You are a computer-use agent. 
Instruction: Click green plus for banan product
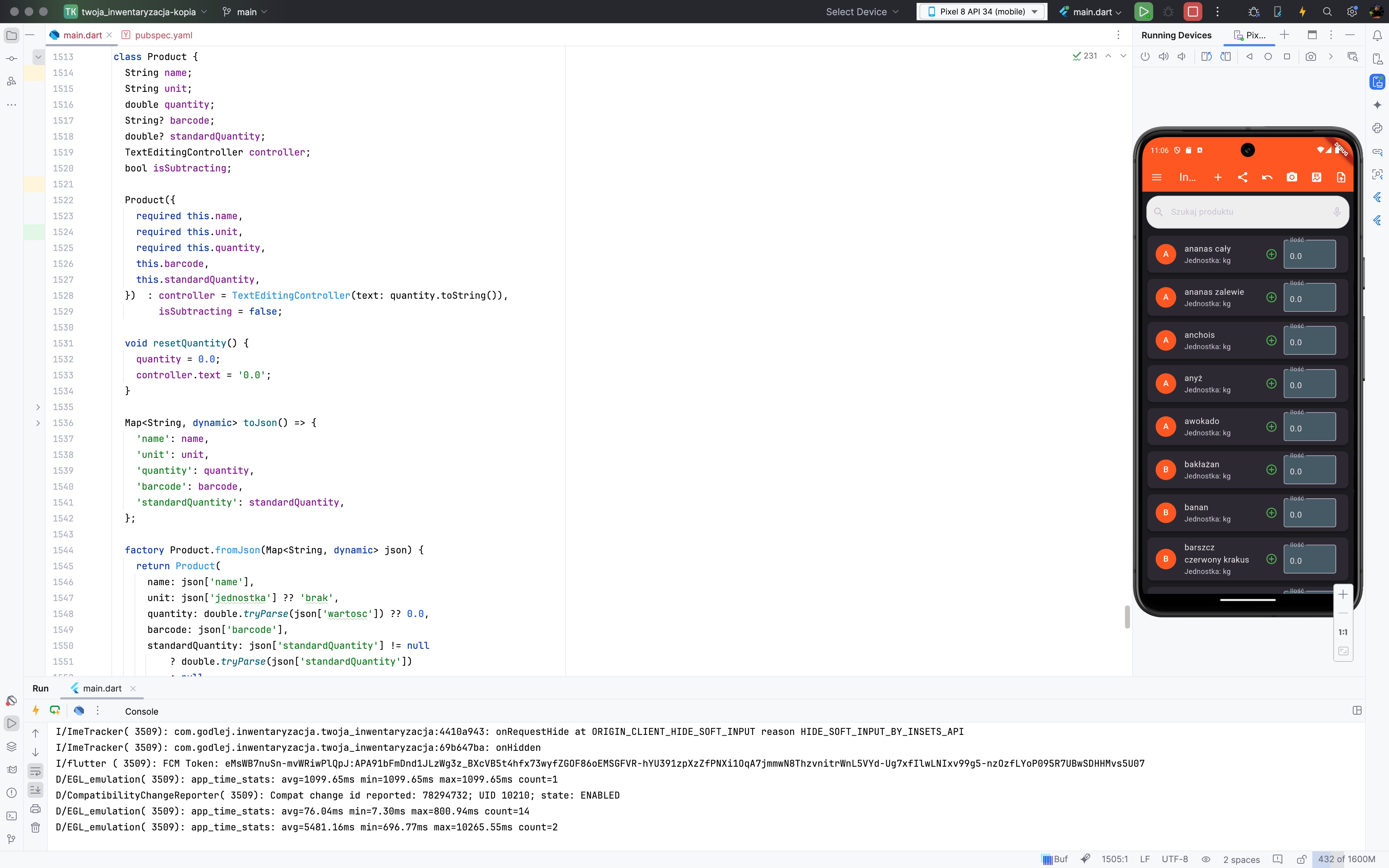(1271, 512)
